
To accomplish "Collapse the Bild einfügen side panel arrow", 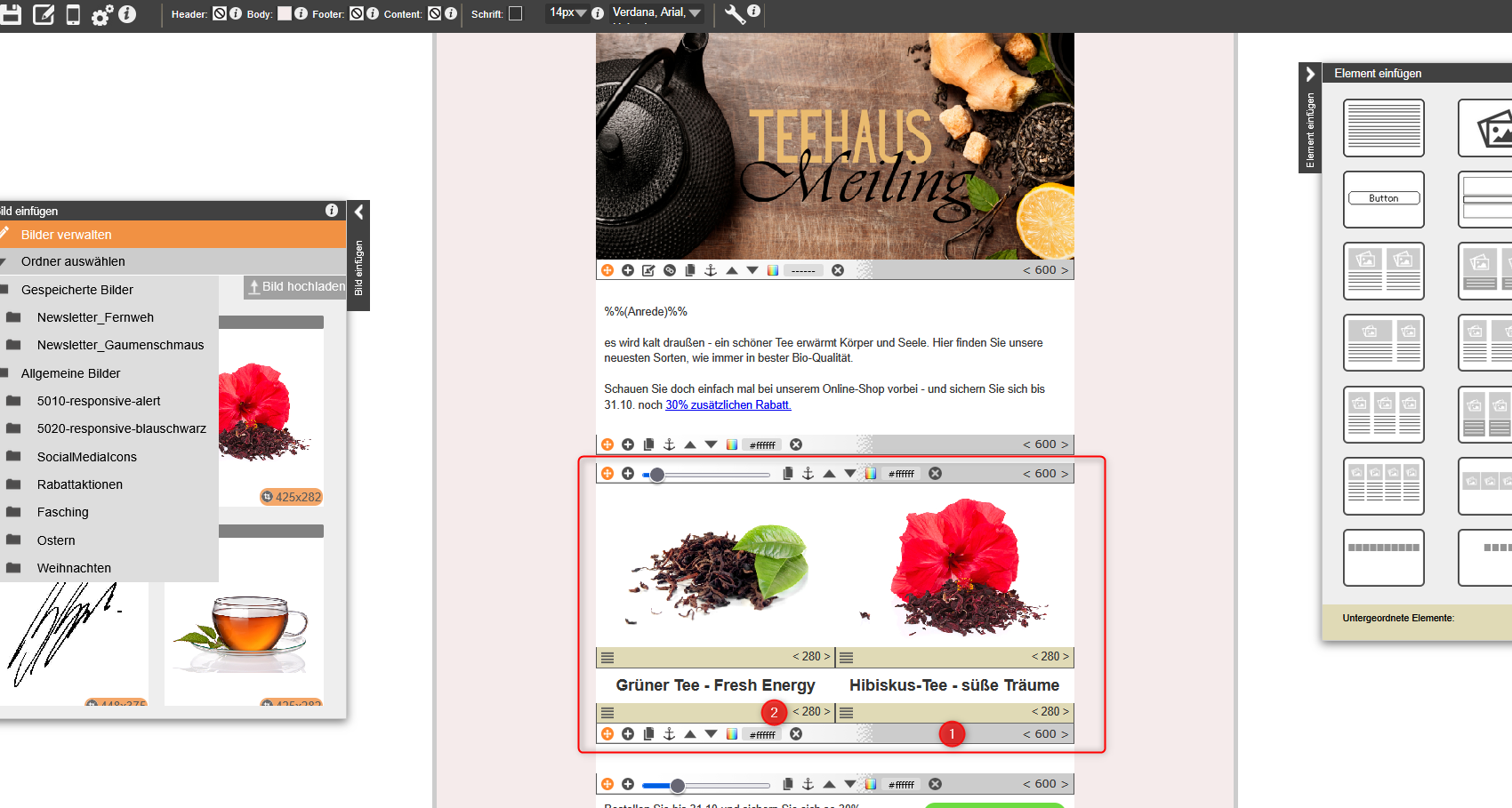I will [x=358, y=212].
